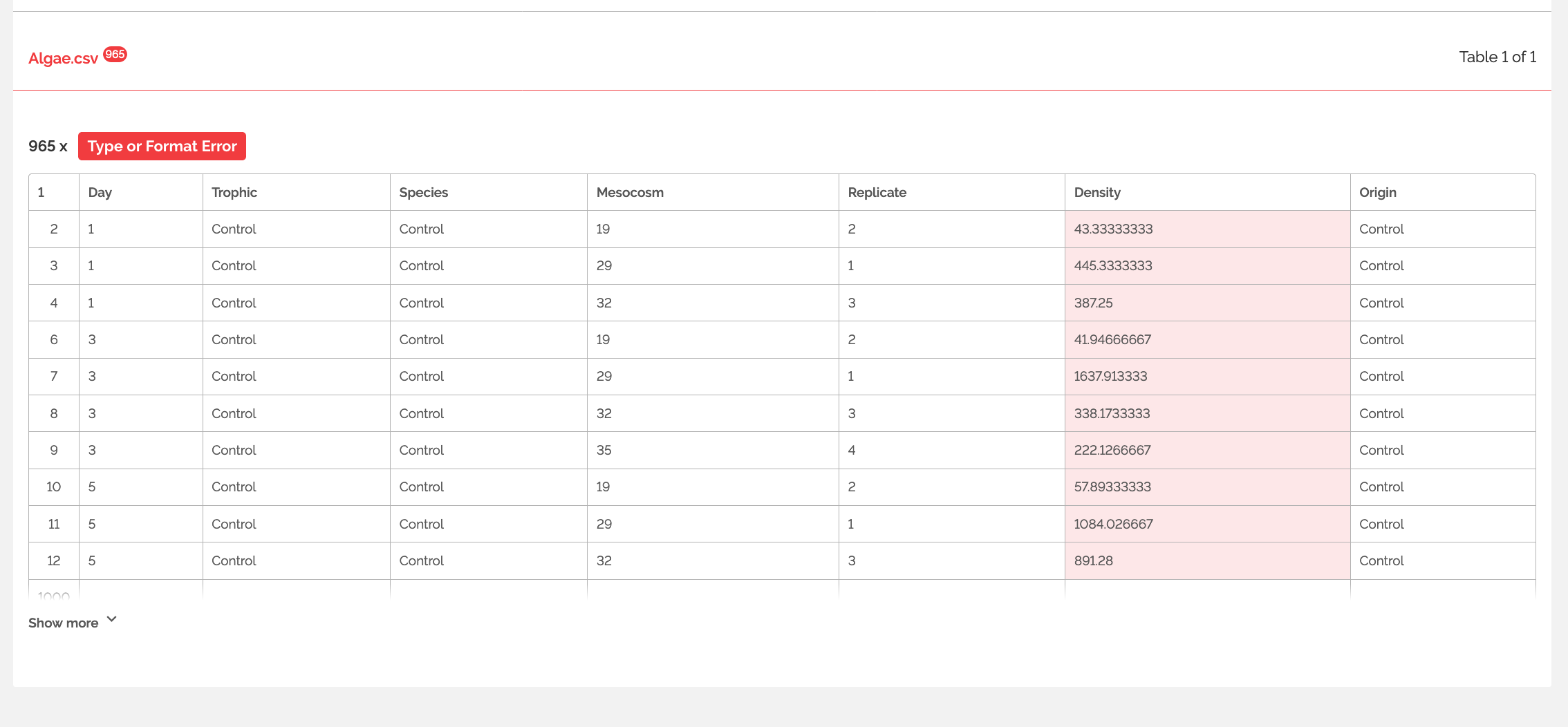Click Replicate value 3 in row 4
Image resolution: width=1568 pixels, height=727 pixels.
pos(952,303)
